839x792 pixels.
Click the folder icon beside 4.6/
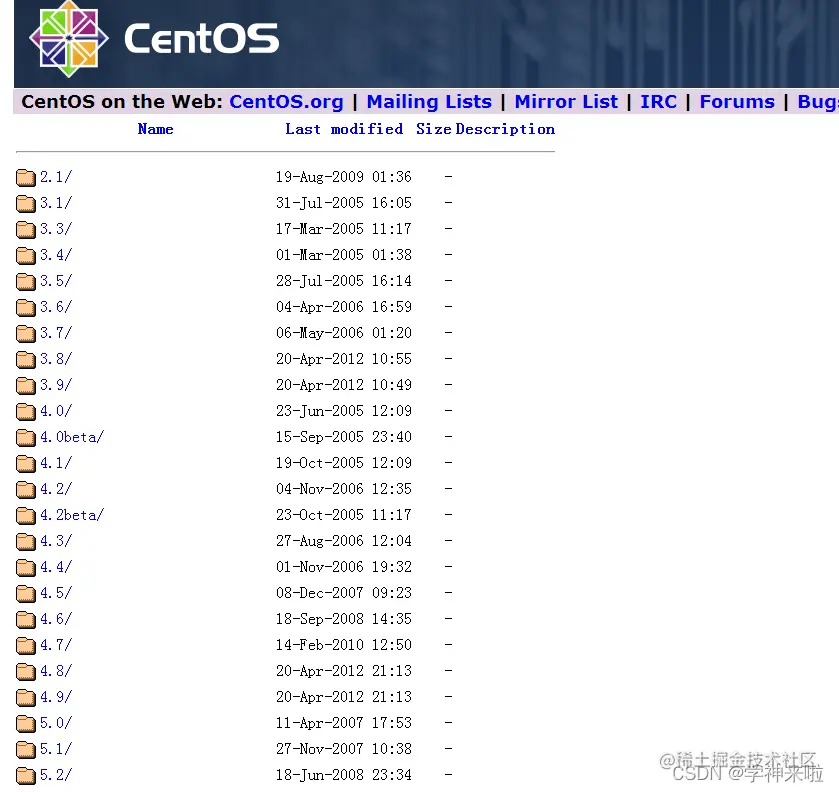coord(26,620)
